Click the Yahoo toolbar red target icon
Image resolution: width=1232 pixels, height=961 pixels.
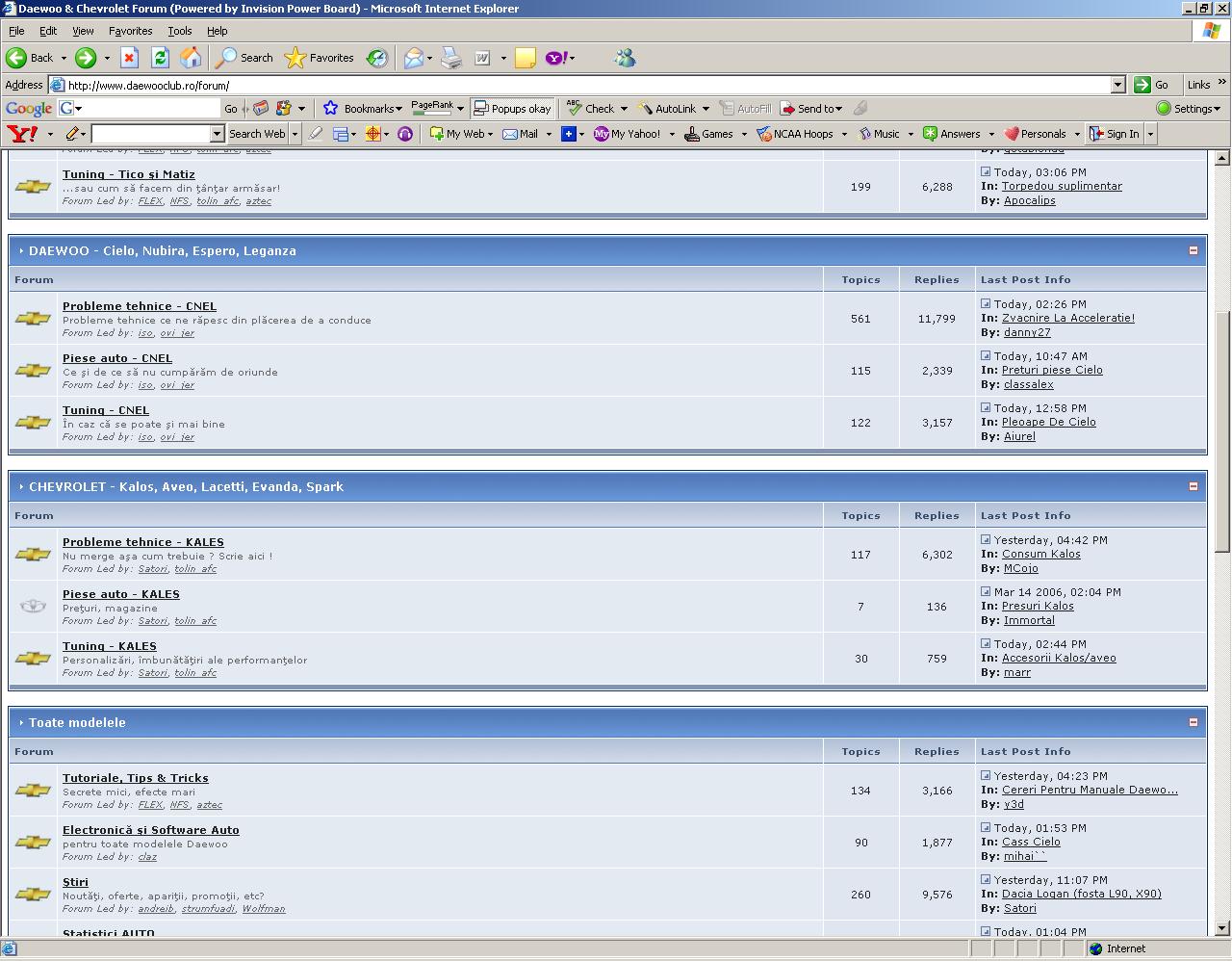tap(372, 134)
